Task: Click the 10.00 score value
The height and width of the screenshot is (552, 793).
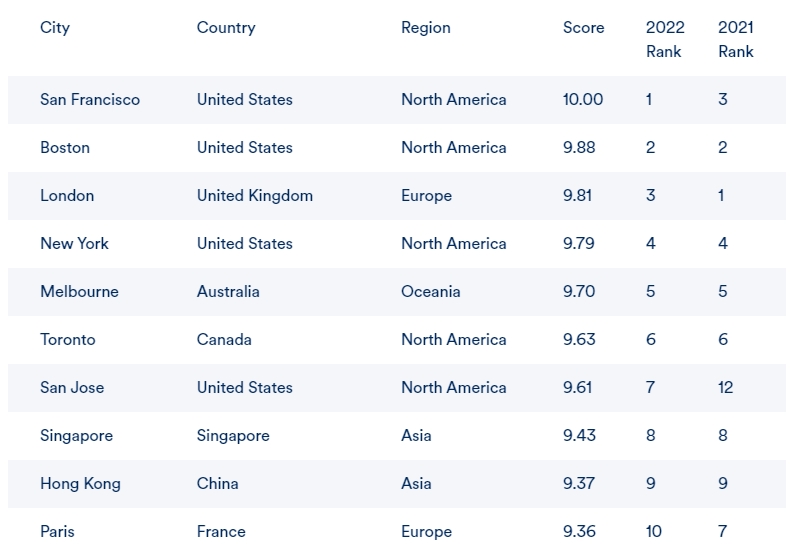Action: (x=583, y=100)
